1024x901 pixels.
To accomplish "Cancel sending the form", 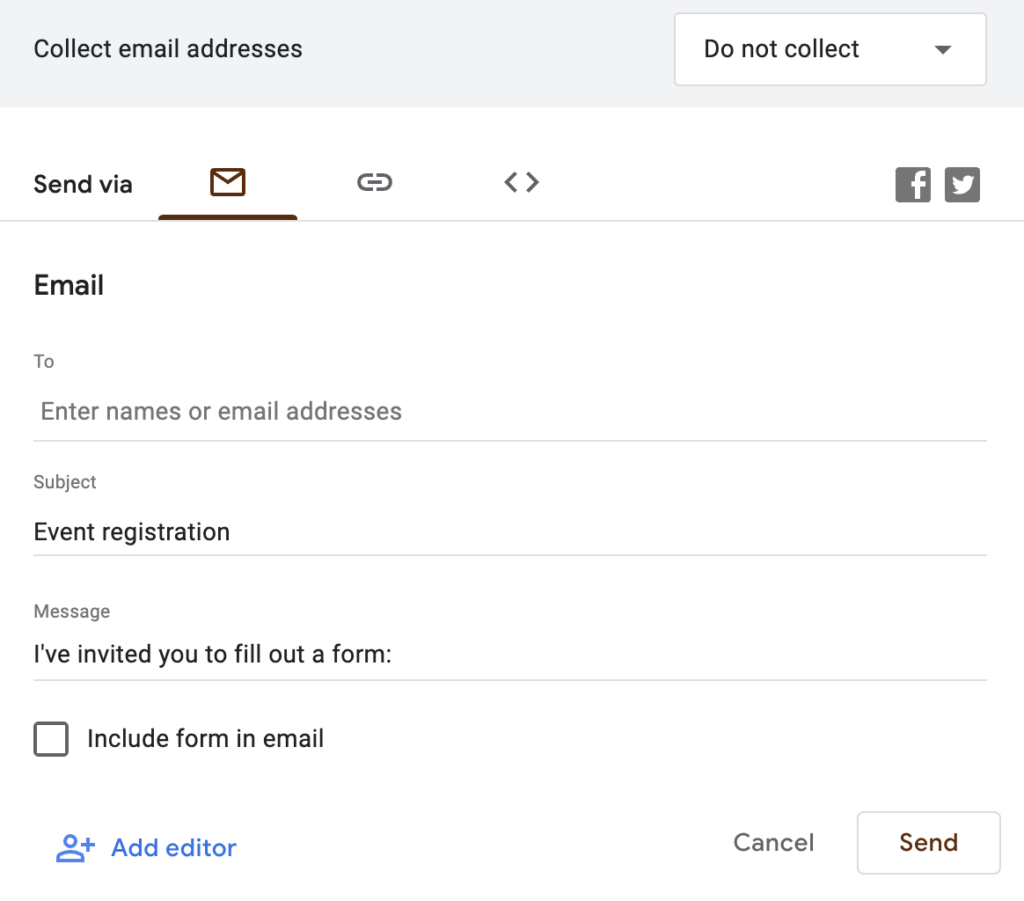I will 773,843.
